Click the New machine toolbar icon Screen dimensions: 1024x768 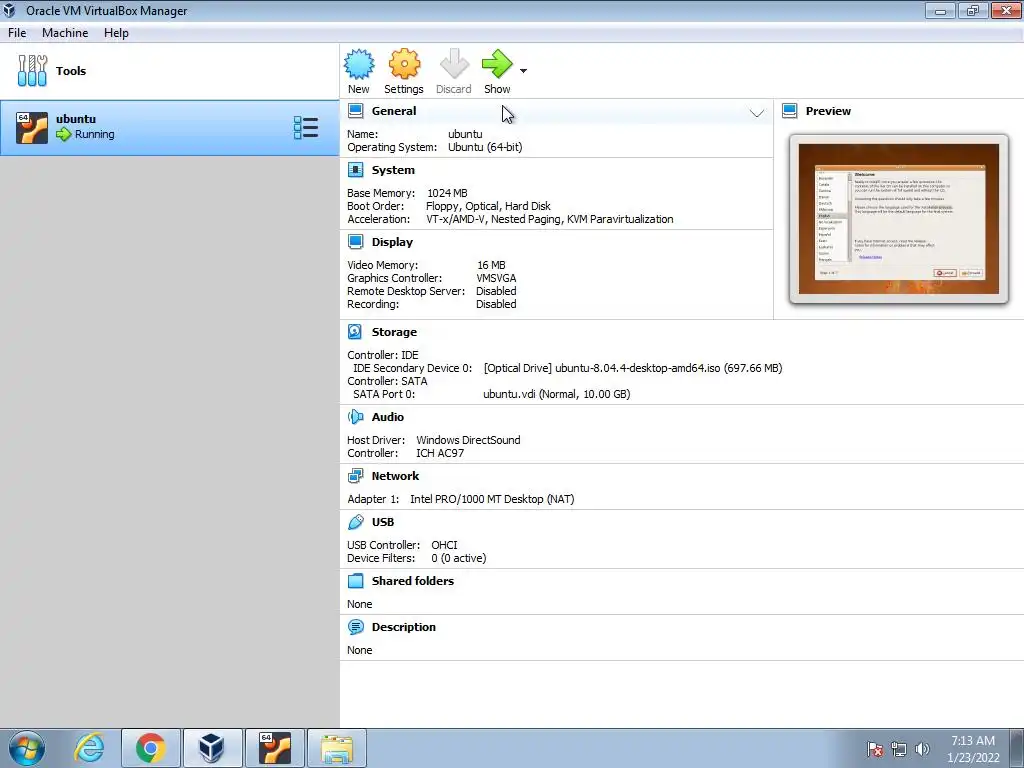(359, 65)
